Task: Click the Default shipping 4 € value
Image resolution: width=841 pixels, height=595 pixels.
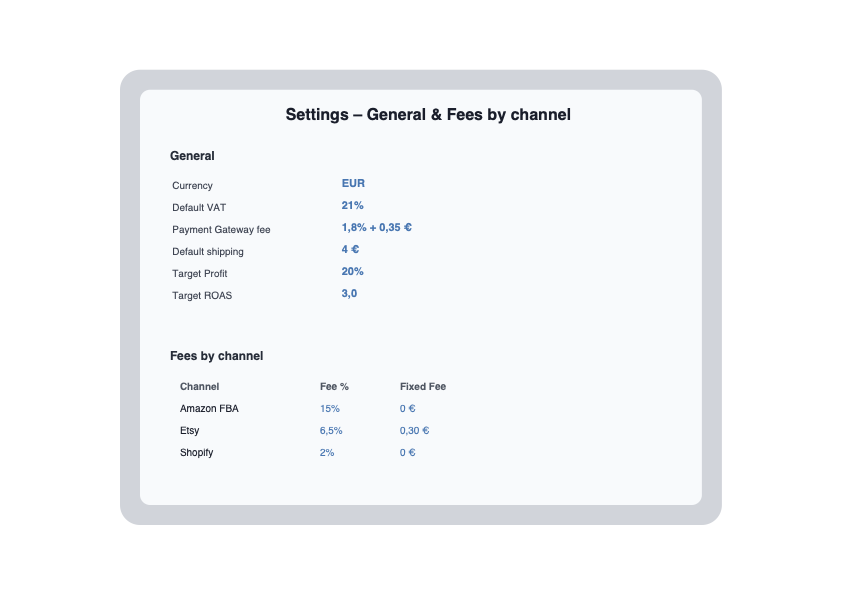Action: (350, 250)
